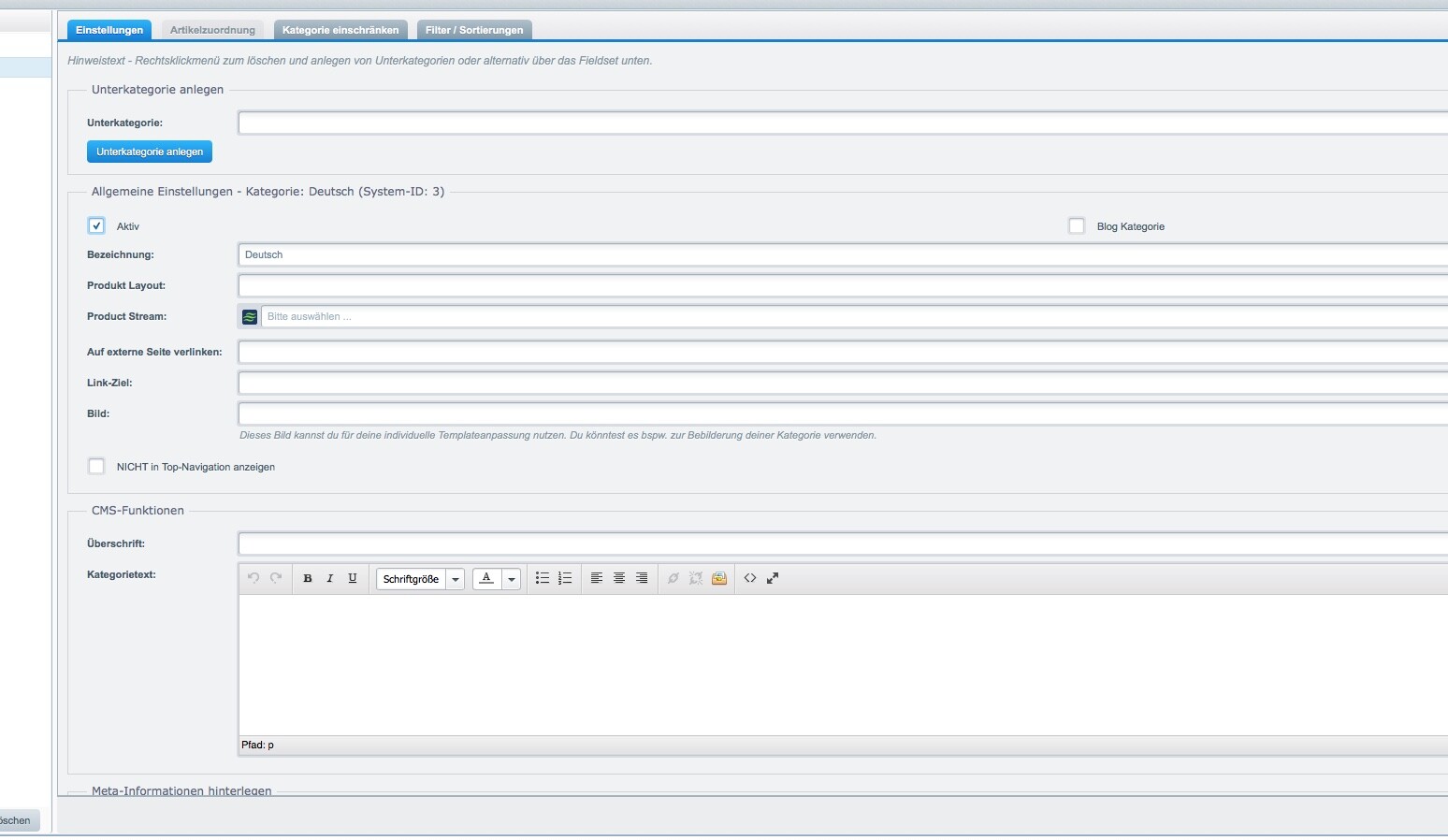Apply the text color button
This screenshot has width=1448, height=840.
[486, 578]
